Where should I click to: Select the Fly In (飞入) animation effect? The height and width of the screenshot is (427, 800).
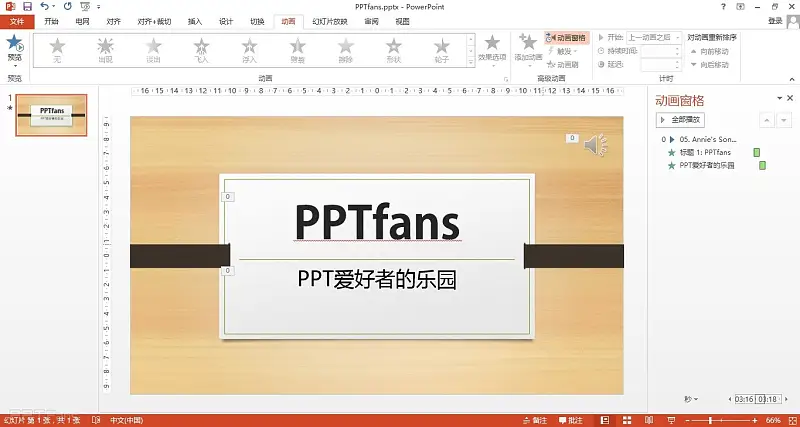[x=202, y=47]
